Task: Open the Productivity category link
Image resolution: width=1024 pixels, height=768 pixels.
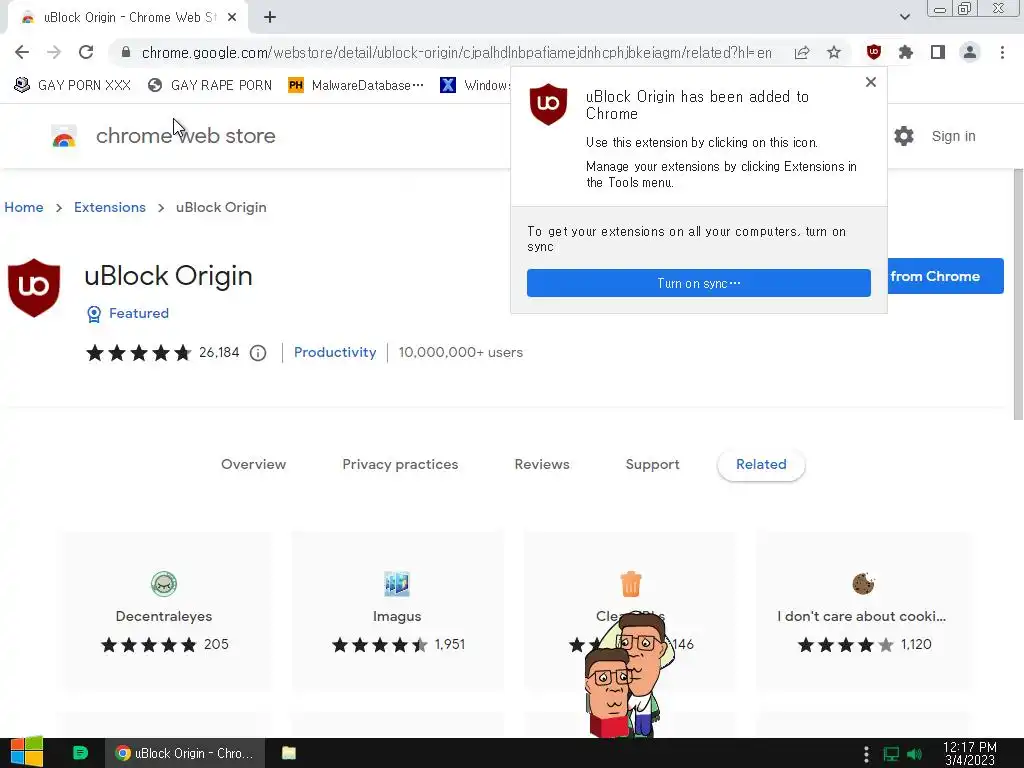Action: coord(335,352)
